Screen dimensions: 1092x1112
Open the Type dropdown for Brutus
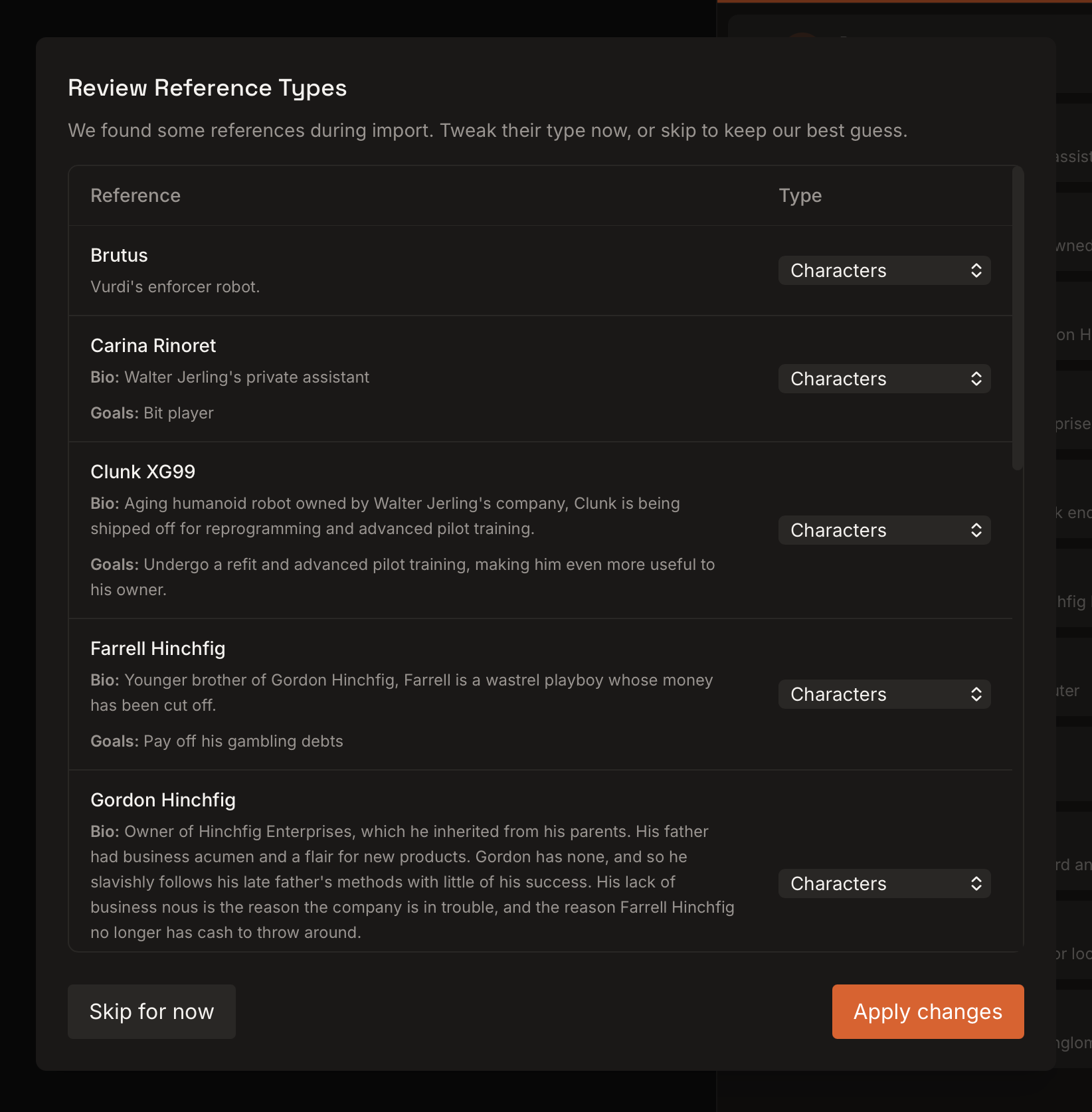(x=883, y=270)
